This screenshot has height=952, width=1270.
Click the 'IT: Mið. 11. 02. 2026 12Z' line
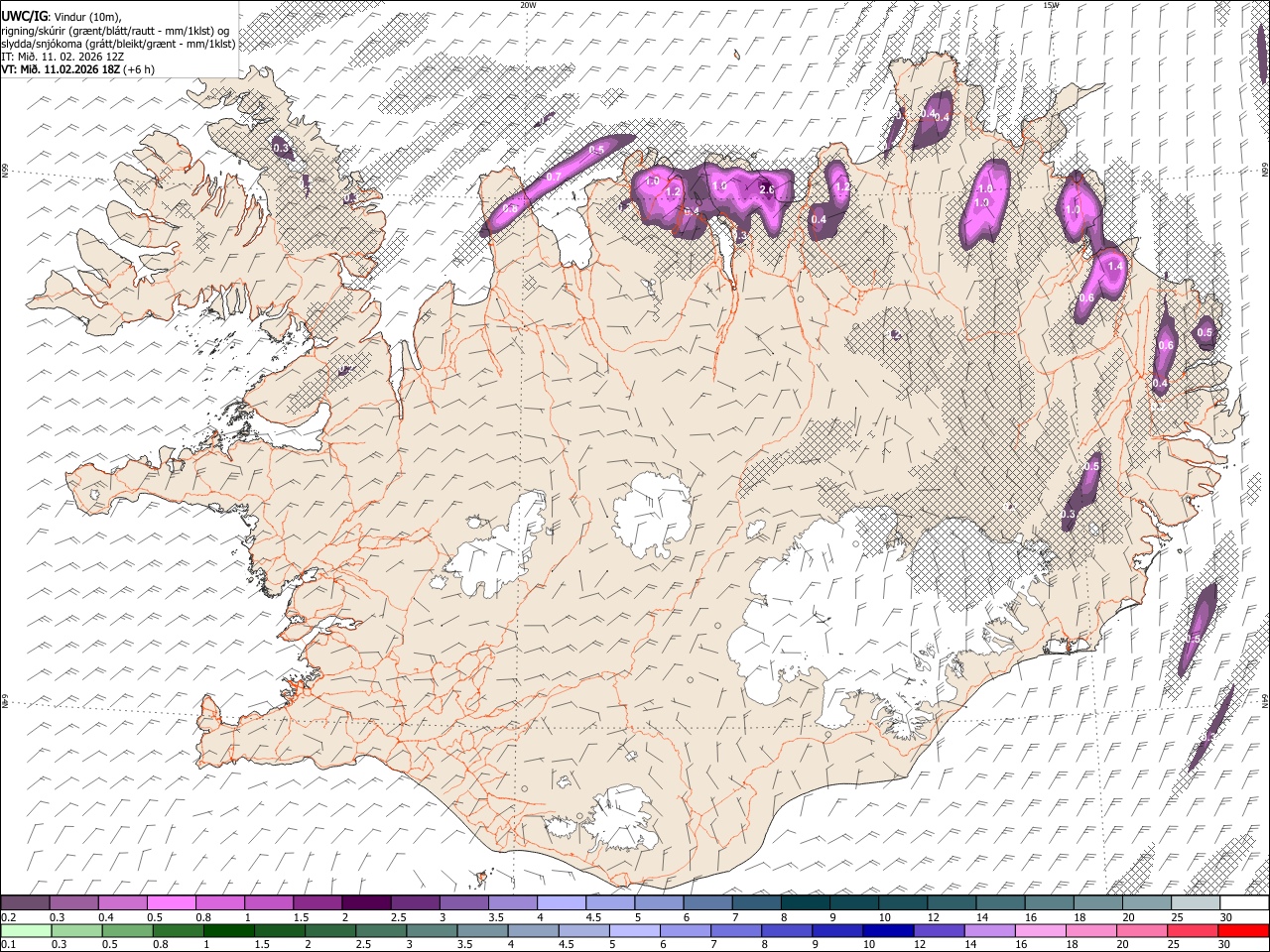point(63,57)
